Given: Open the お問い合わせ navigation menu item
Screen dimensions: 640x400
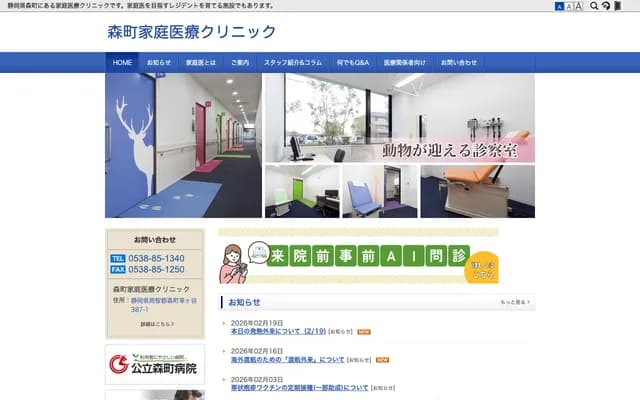Looking at the screenshot, I should 459,62.
